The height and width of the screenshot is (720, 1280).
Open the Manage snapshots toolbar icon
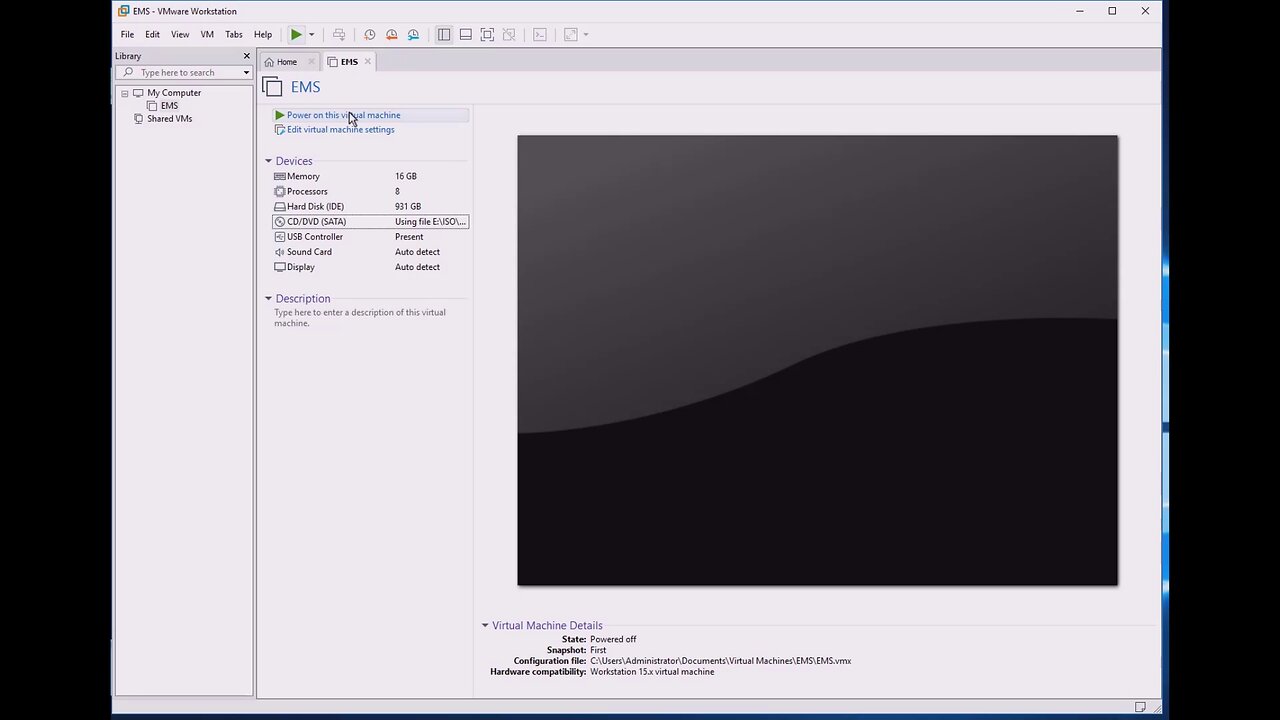coord(413,34)
